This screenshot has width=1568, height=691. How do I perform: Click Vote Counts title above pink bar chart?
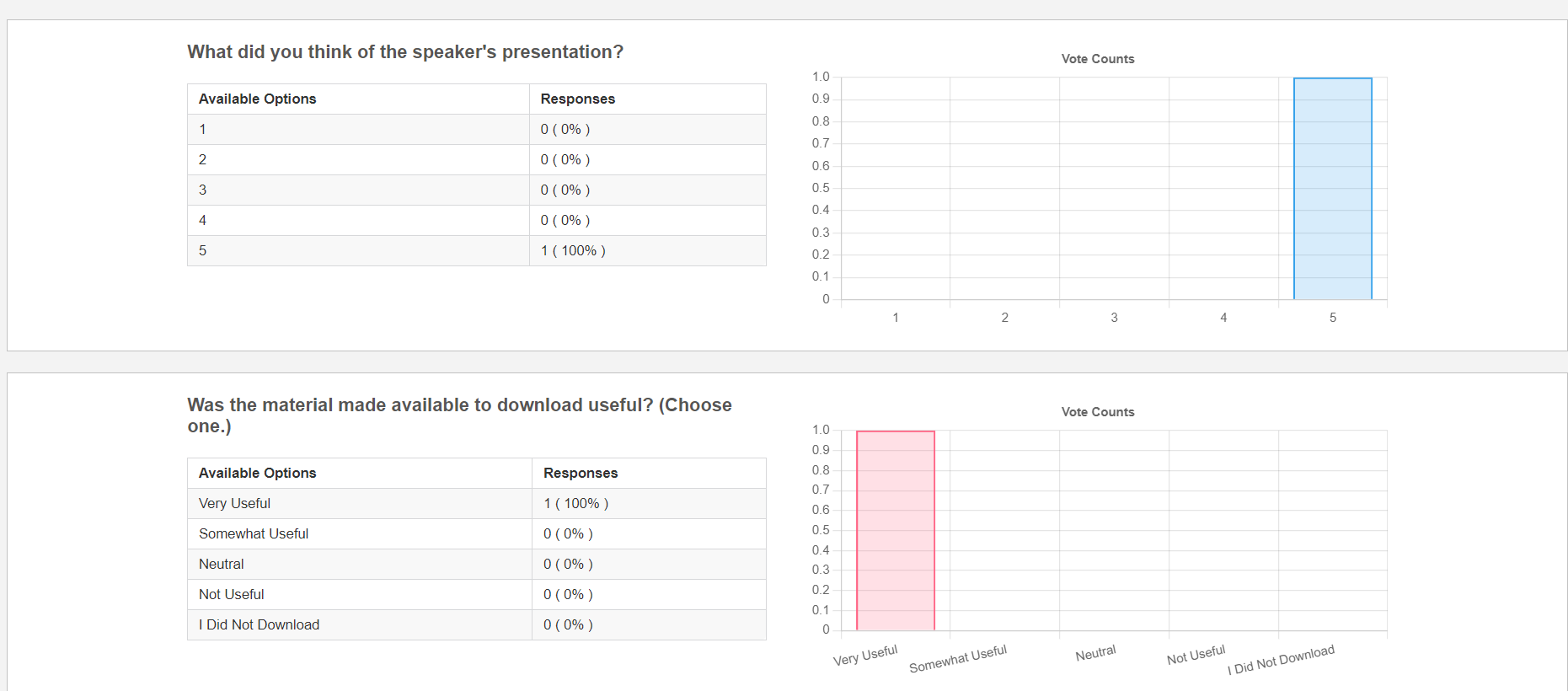[1097, 412]
